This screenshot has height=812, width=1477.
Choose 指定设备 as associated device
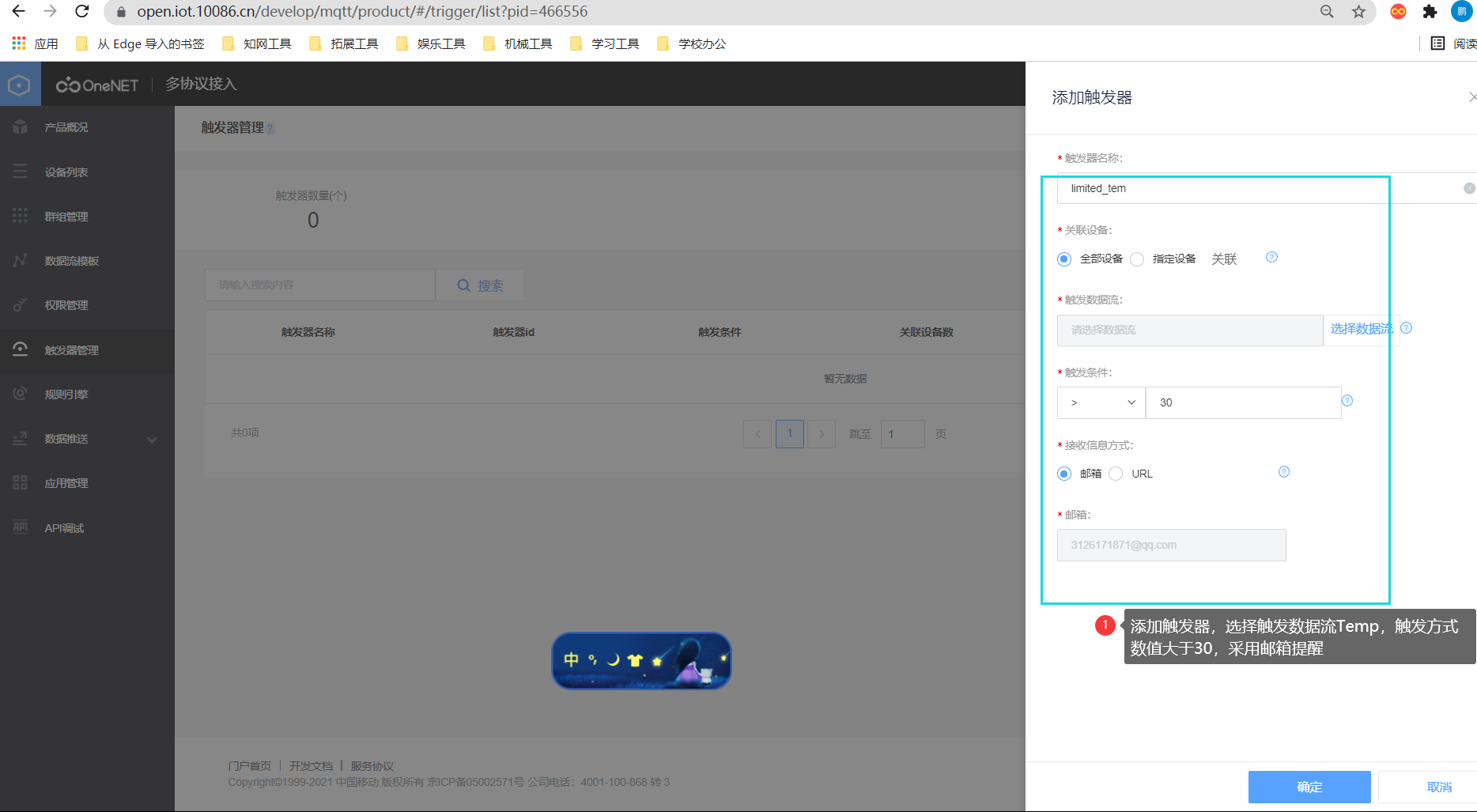click(1137, 259)
